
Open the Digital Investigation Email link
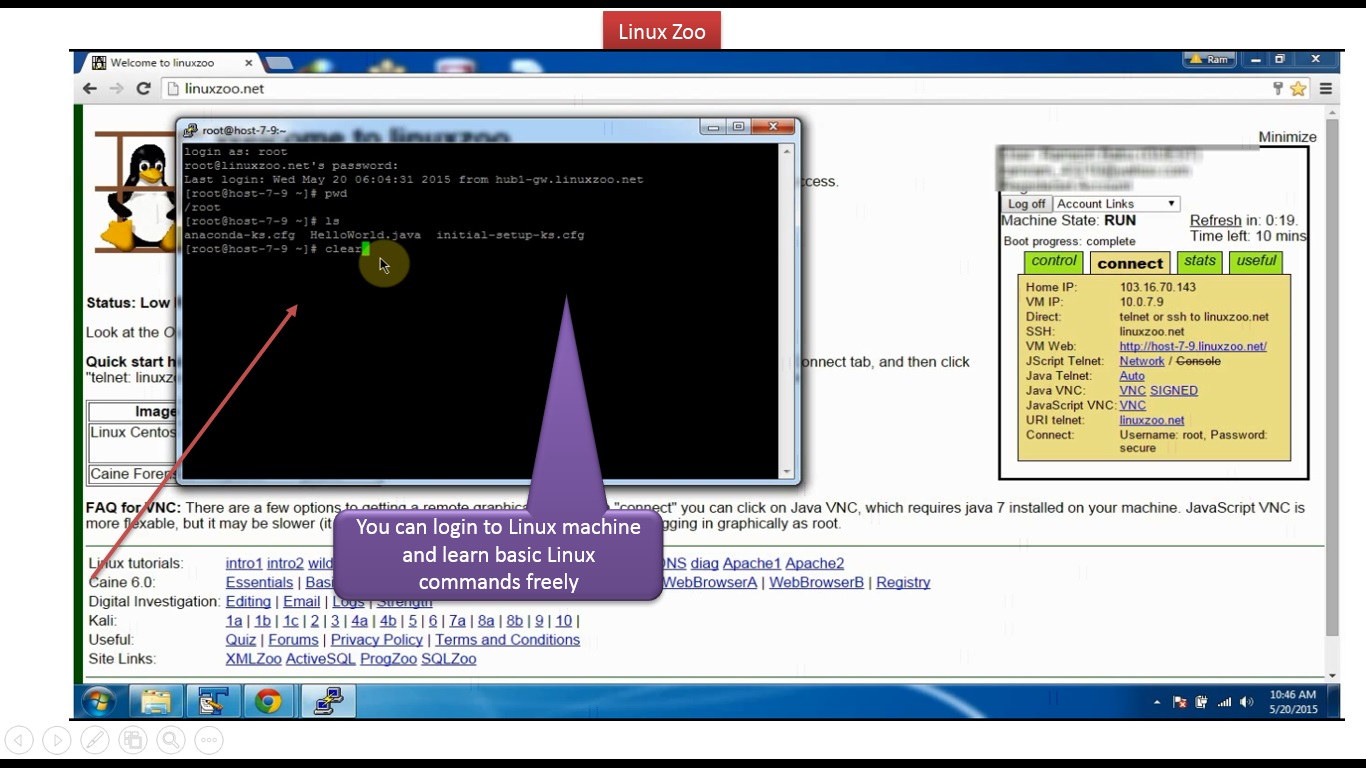[x=301, y=601]
